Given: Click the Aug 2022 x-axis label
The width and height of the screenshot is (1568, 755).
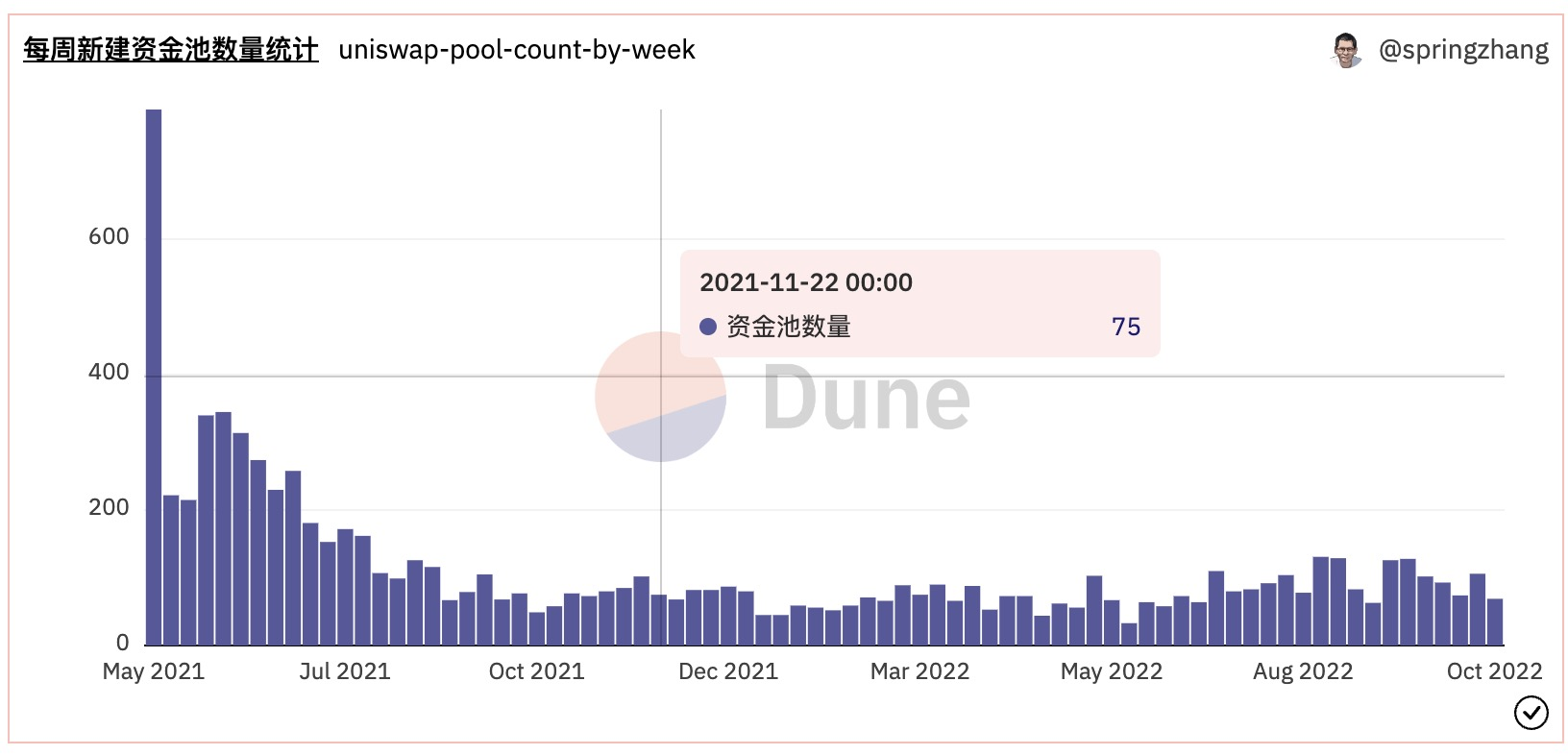Looking at the screenshot, I should (1302, 671).
